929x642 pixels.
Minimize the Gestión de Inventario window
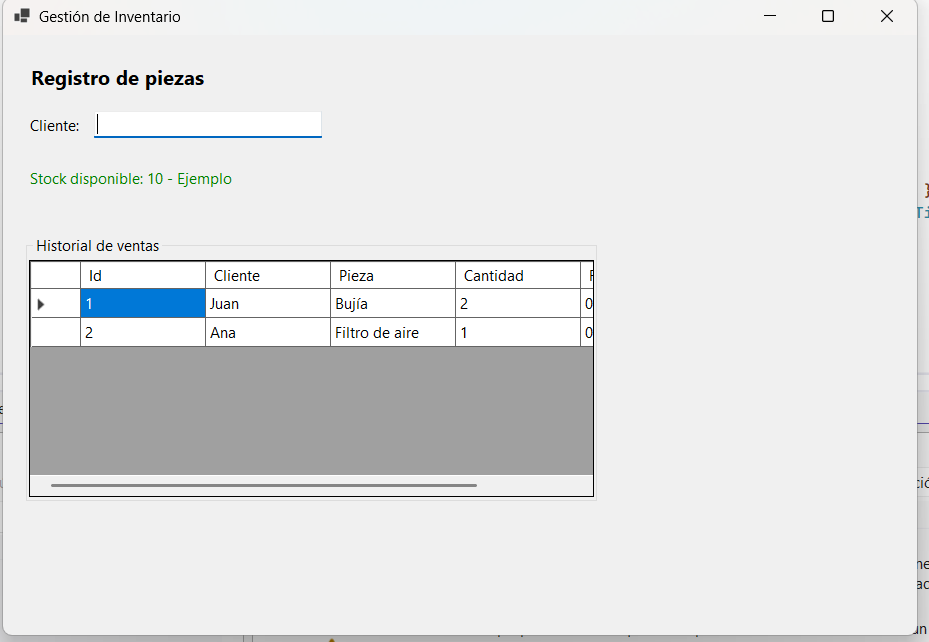coord(770,17)
